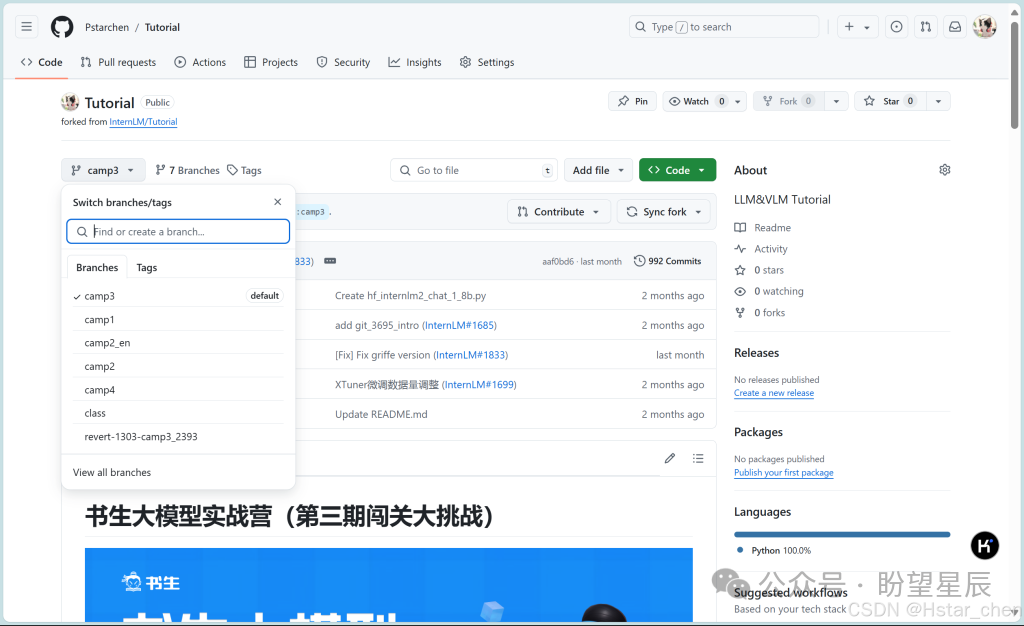Open the Readme link in About
Screen dimensions: 1024x626
coord(763,227)
